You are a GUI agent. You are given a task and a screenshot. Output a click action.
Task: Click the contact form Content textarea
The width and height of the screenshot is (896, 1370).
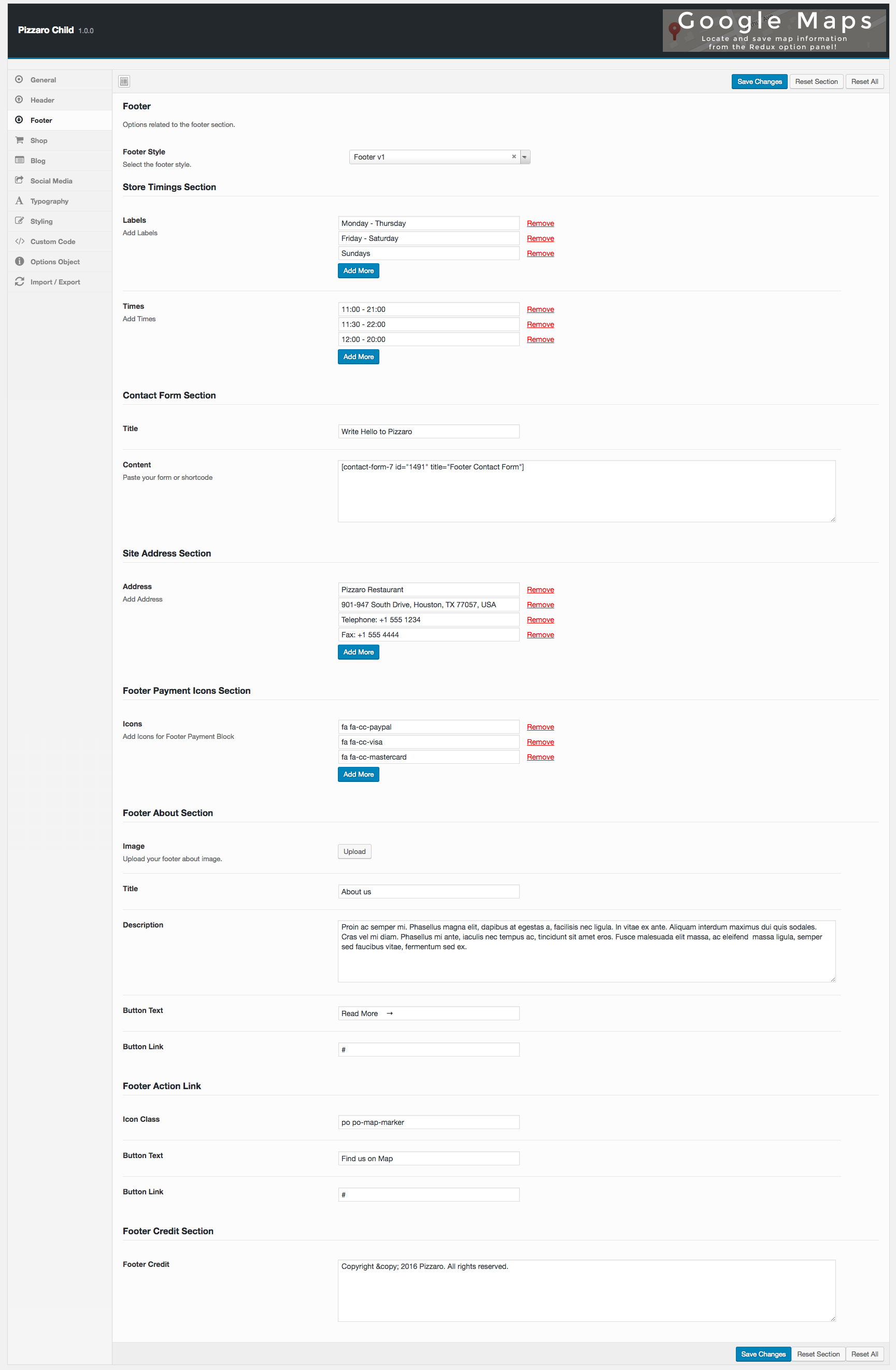pyautogui.click(x=586, y=491)
